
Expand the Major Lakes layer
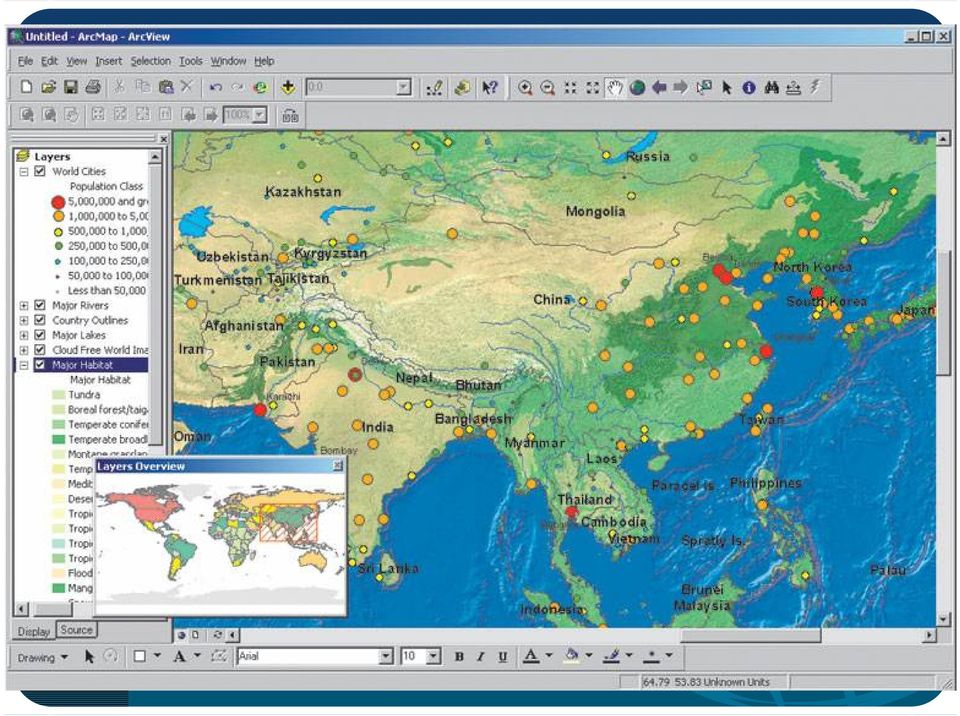24,335
